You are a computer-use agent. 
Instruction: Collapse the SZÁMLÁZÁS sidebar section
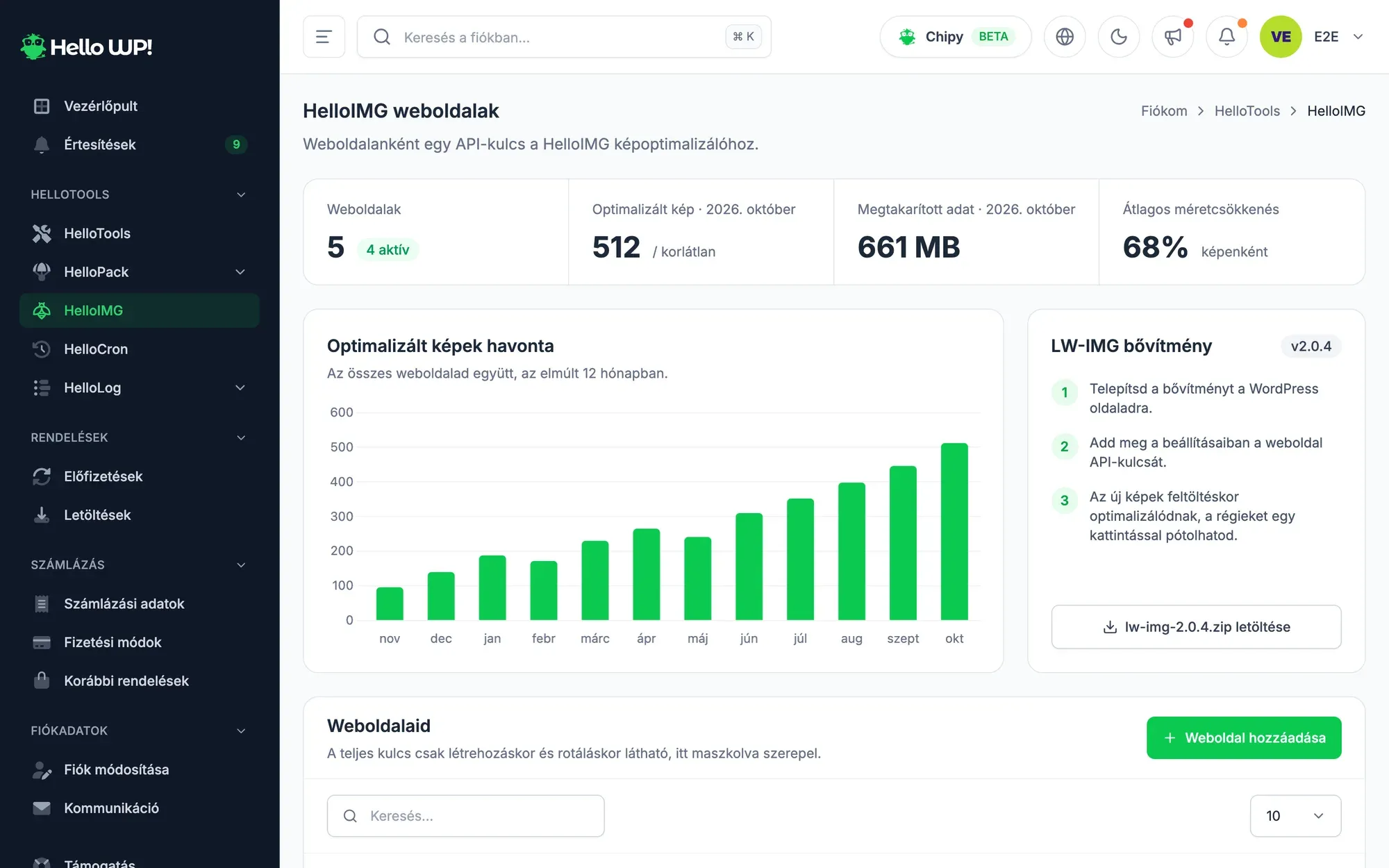139,565
